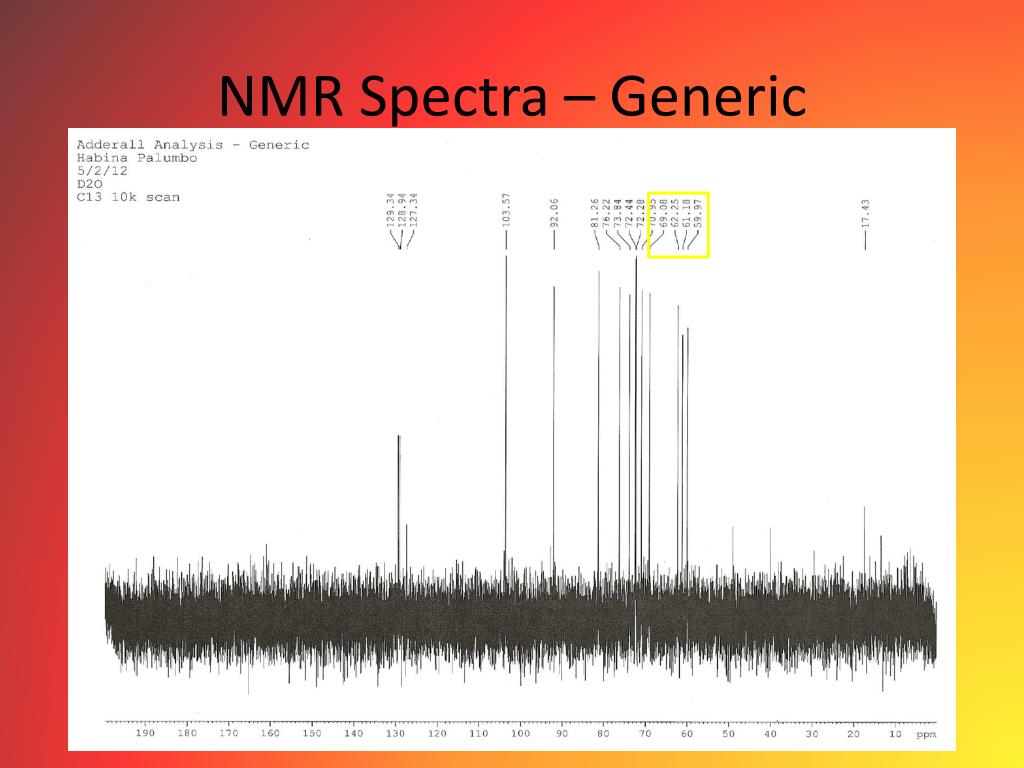
Task: Select the axis tick label "140"
Action: point(353,733)
